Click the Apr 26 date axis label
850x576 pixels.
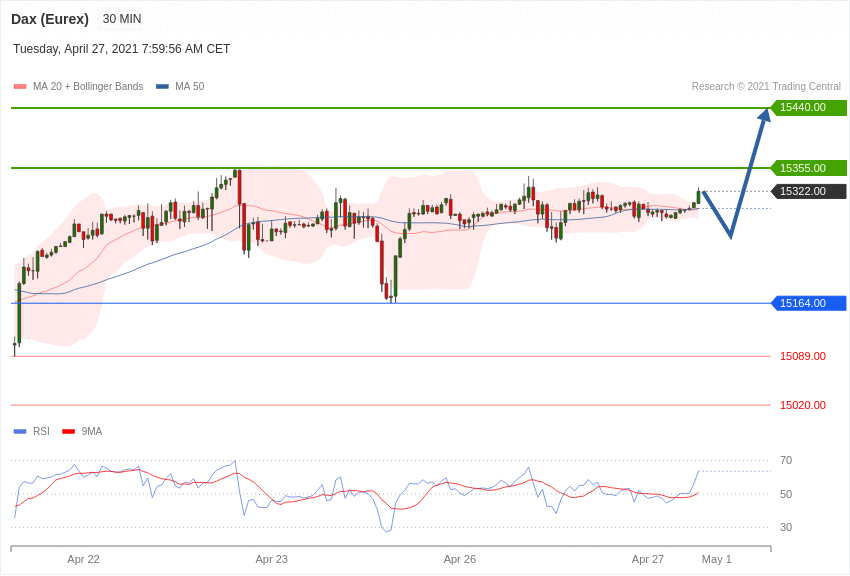(x=460, y=559)
